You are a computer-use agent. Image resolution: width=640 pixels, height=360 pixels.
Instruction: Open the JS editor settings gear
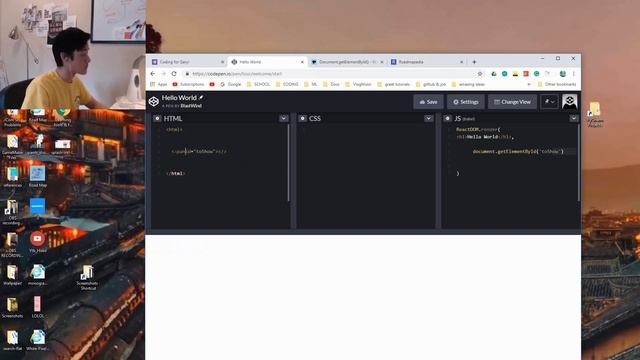tap(447, 118)
